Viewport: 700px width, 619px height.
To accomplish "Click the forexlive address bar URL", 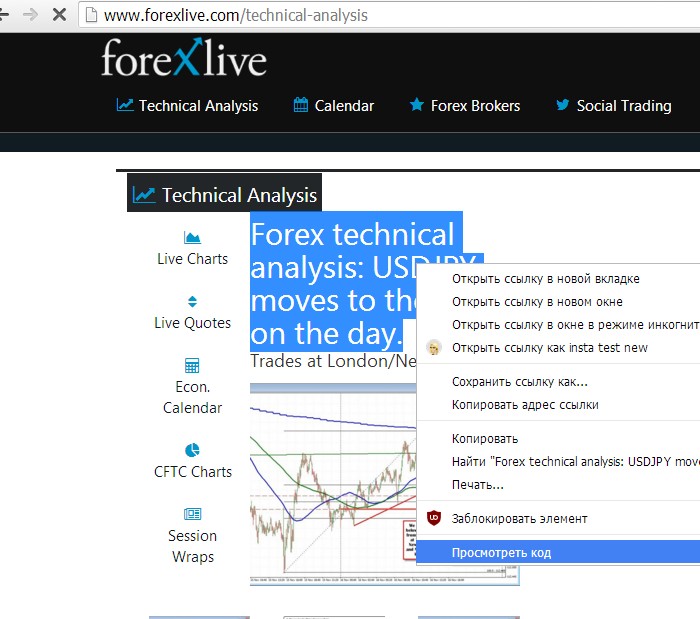I will coord(236,15).
